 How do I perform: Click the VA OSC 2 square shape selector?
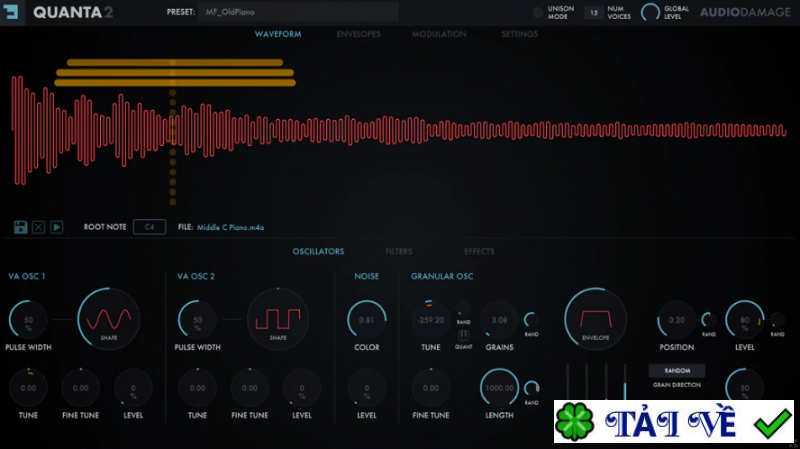[x=278, y=319]
